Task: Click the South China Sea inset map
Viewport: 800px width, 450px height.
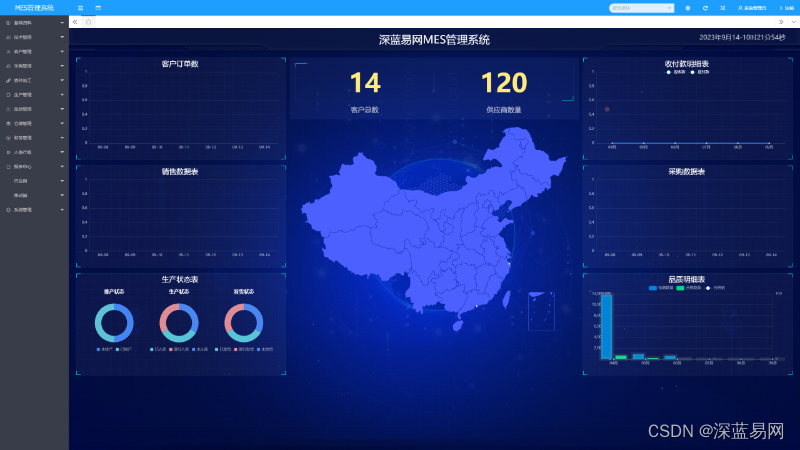Action: (x=541, y=311)
